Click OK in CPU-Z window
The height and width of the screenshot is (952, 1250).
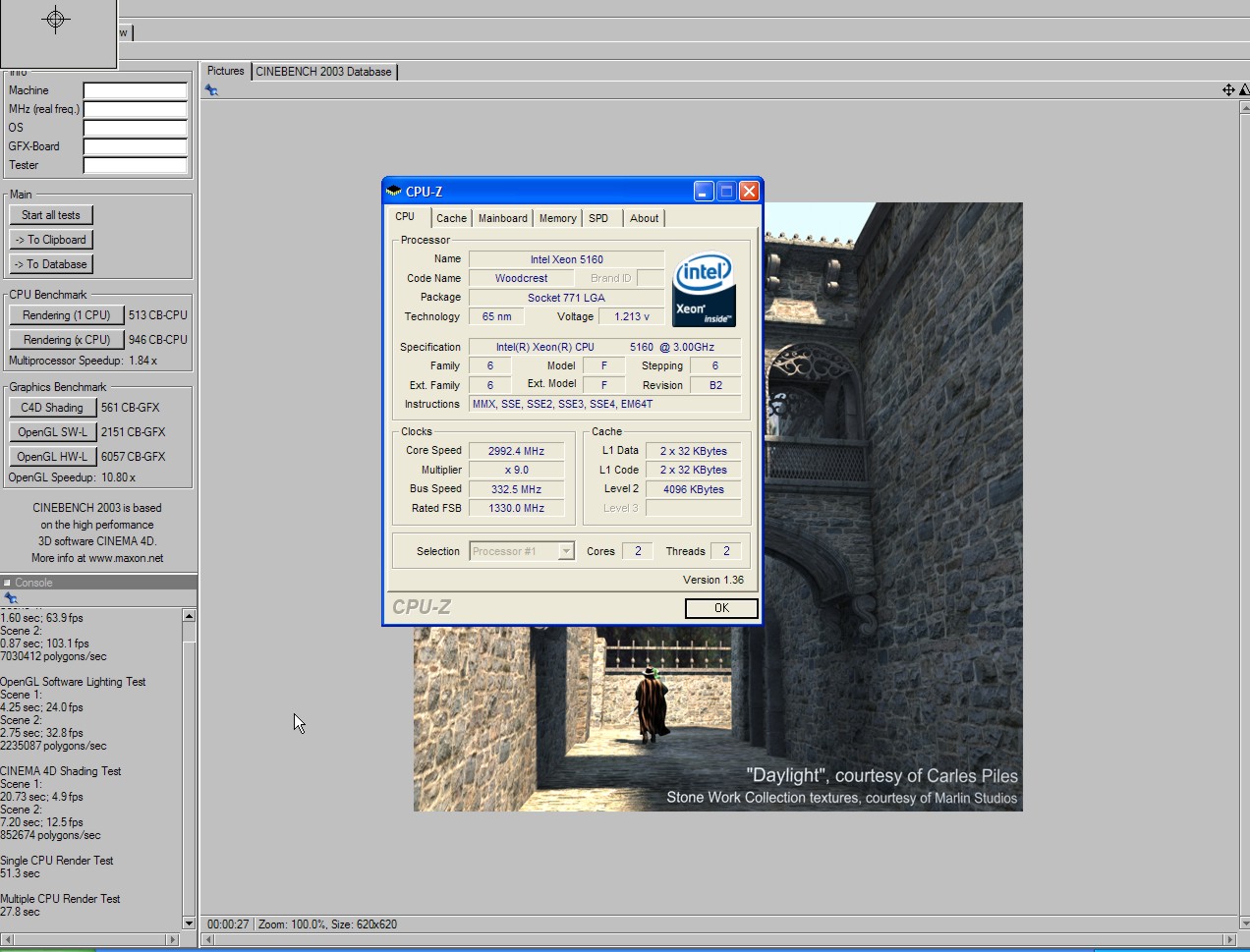tap(721, 608)
